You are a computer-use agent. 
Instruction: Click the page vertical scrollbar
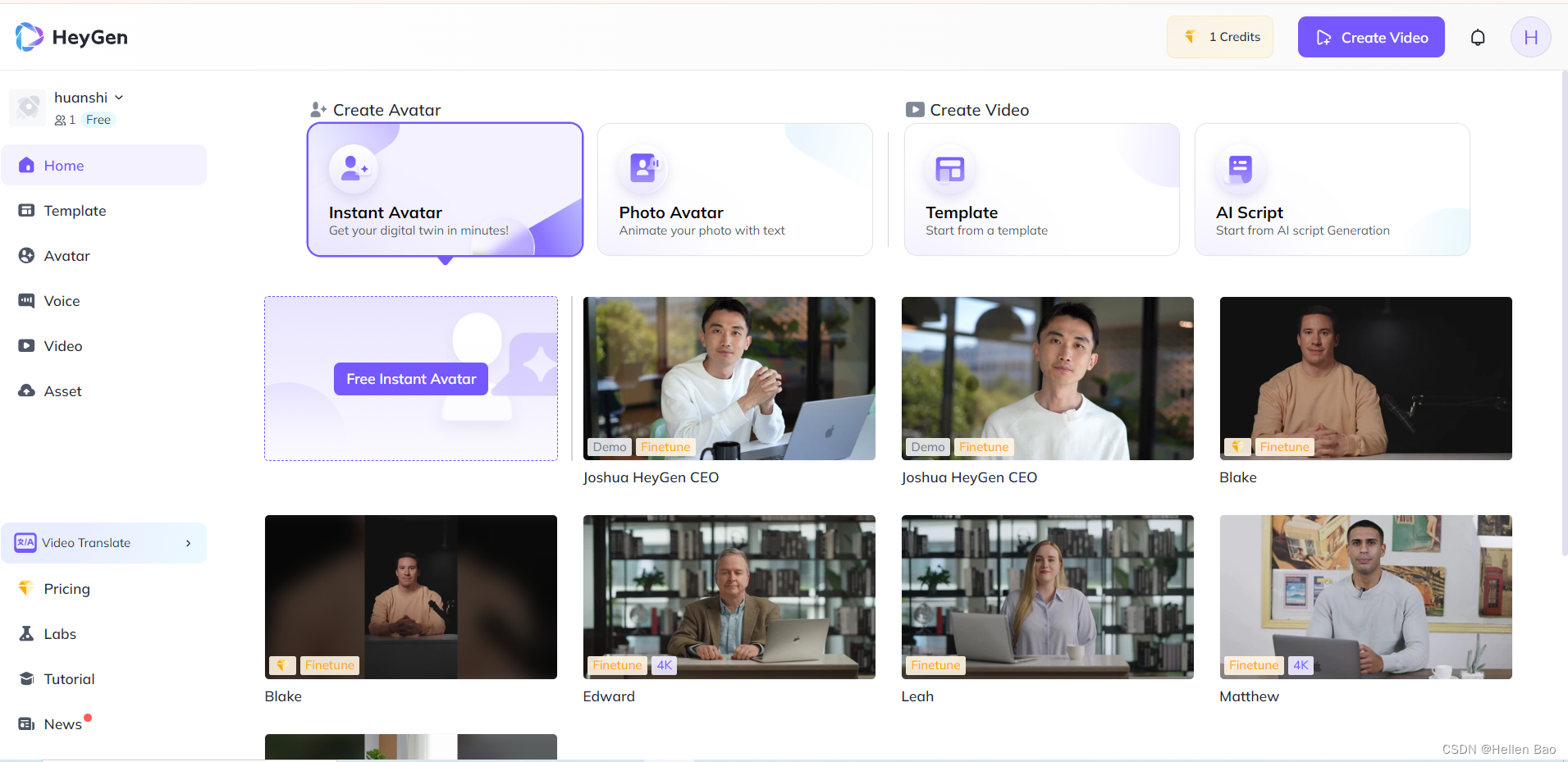click(1564, 312)
